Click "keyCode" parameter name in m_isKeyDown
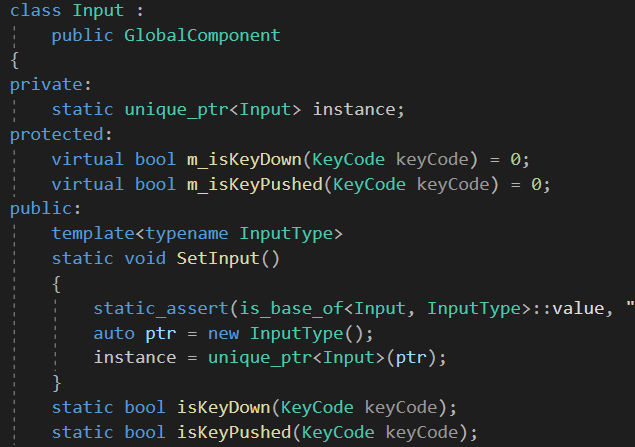The height and width of the screenshot is (447, 635). tap(432, 160)
